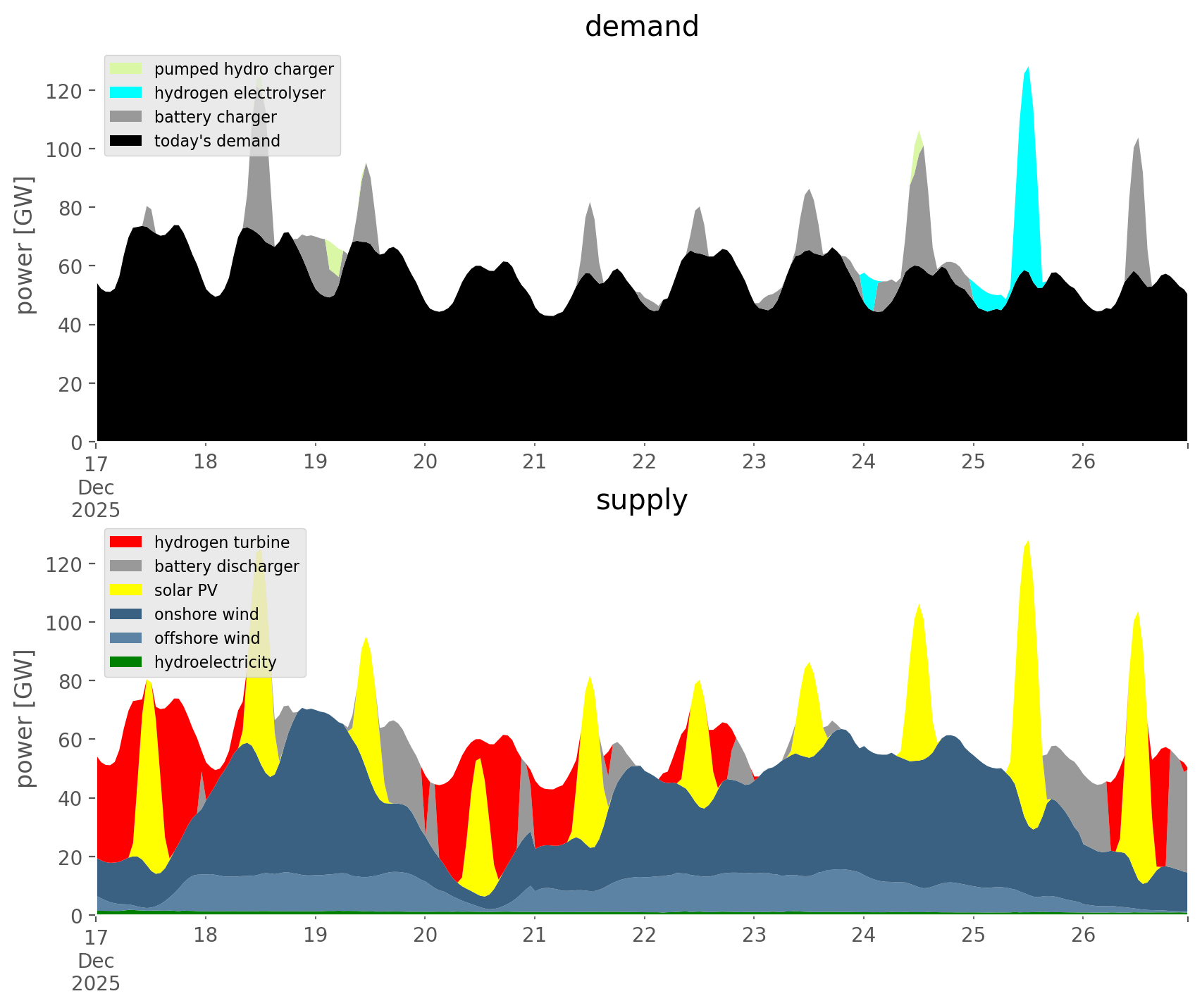Click the green hydroelectricity legend swatch
1202x1008 pixels.
126,662
